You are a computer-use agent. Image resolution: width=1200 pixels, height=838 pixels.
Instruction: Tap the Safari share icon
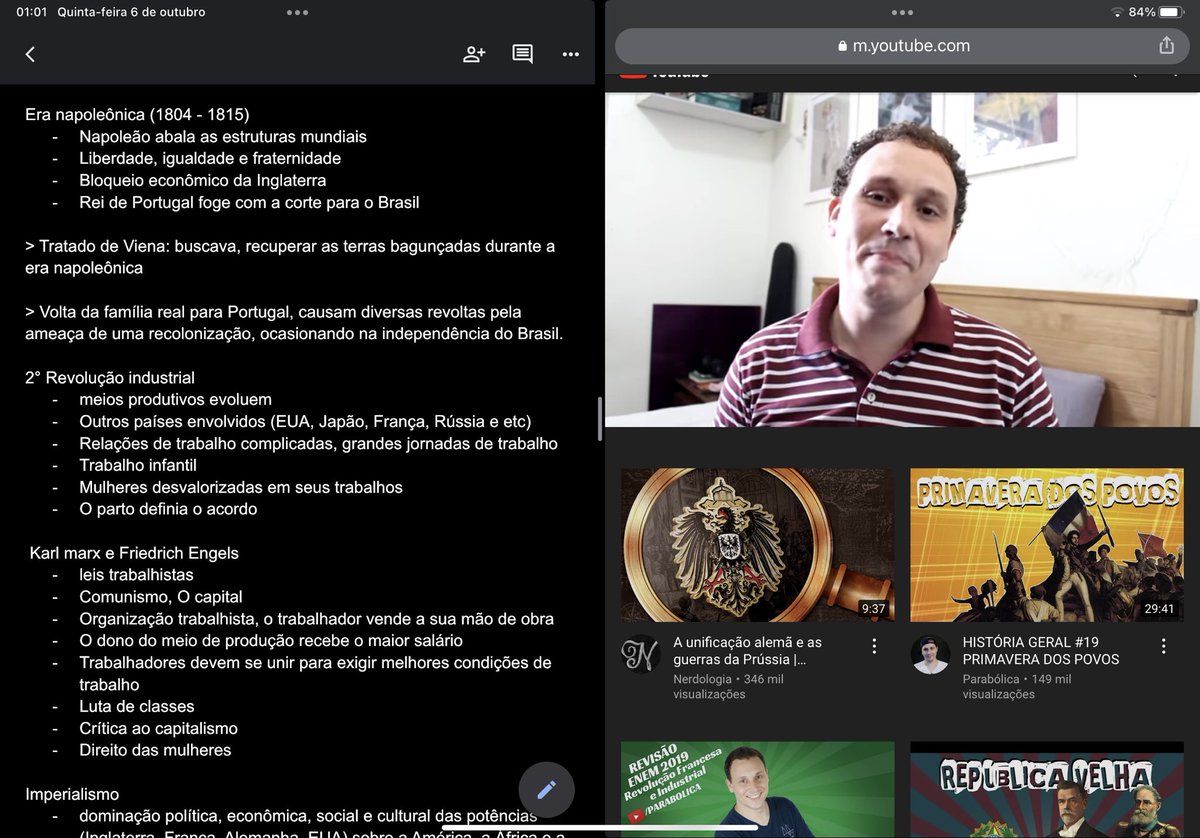[x=1166, y=46]
